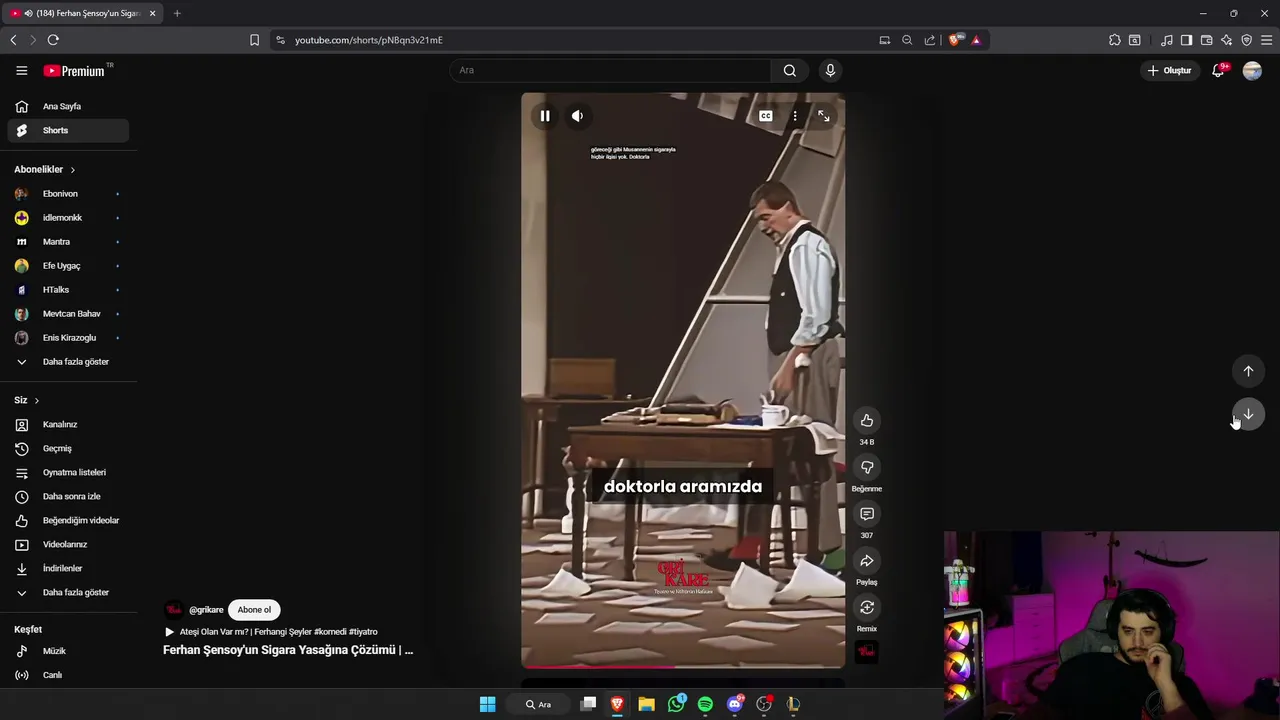Viewport: 1280px width, 720px height.
Task: Open the Short's three-dot more options
Action: (x=795, y=116)
